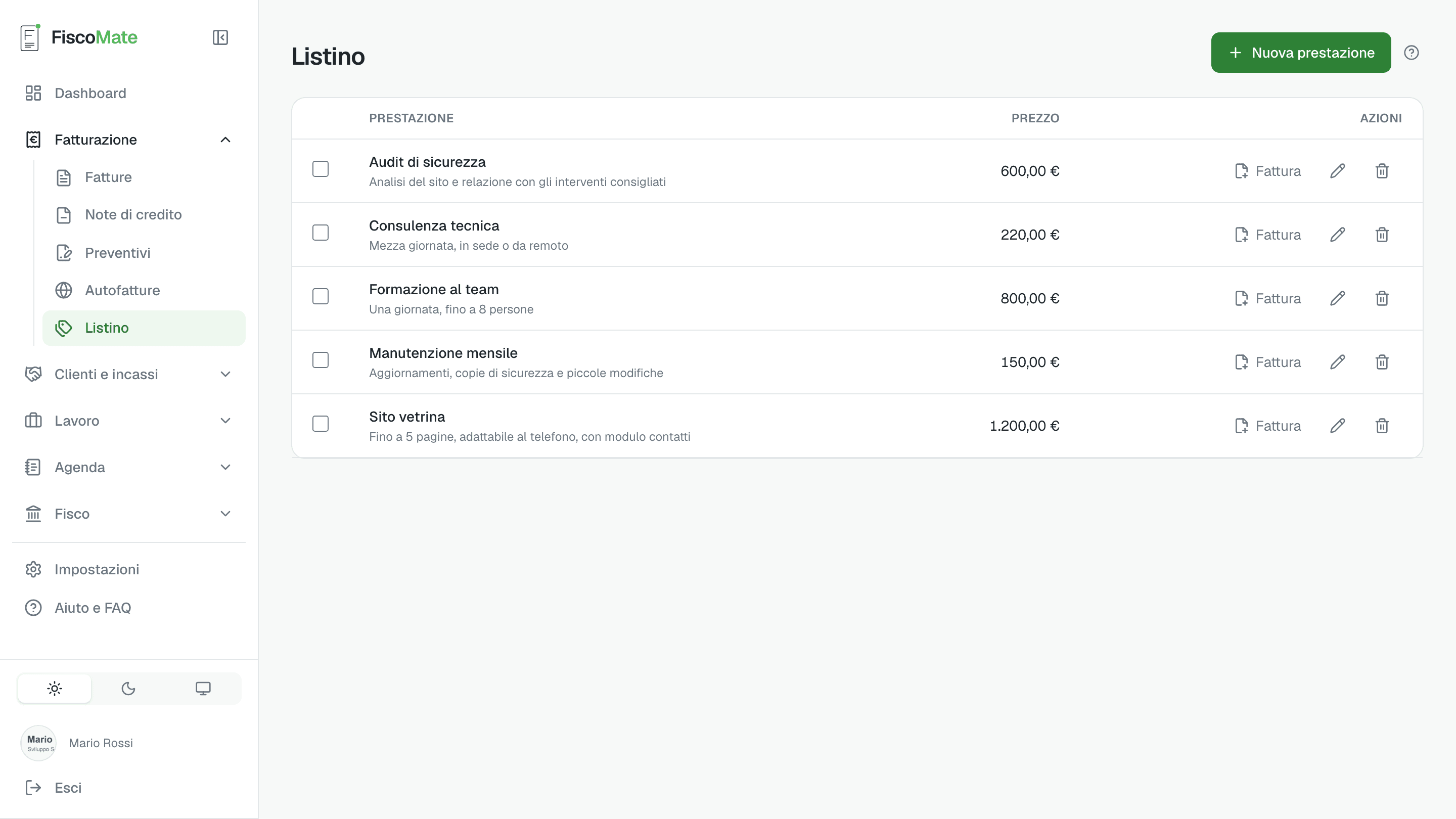Create Fattura for Manutenzione mensile

1268,362
